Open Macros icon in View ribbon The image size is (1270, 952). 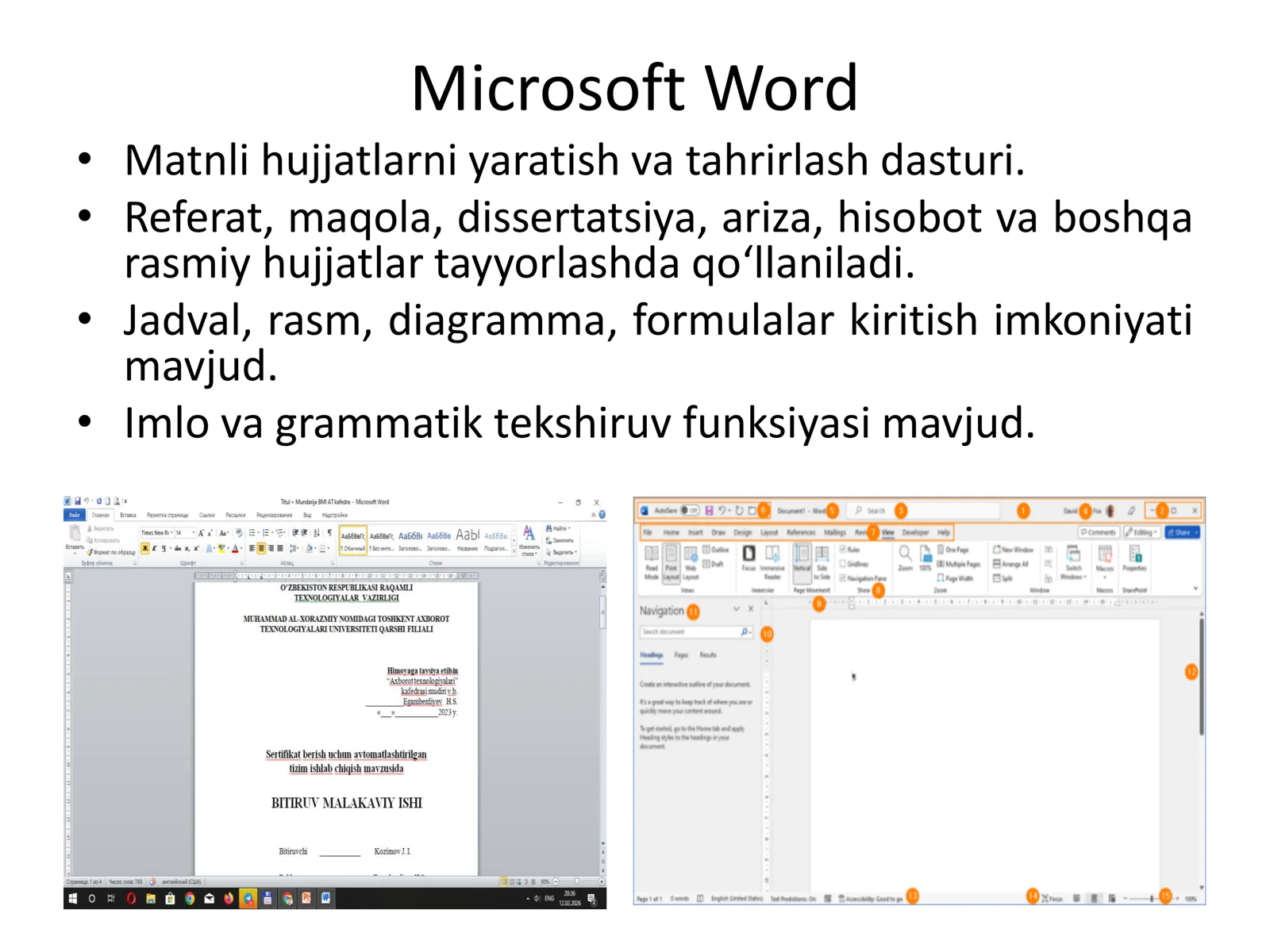pyautogui.click(x=1105, y=558)
